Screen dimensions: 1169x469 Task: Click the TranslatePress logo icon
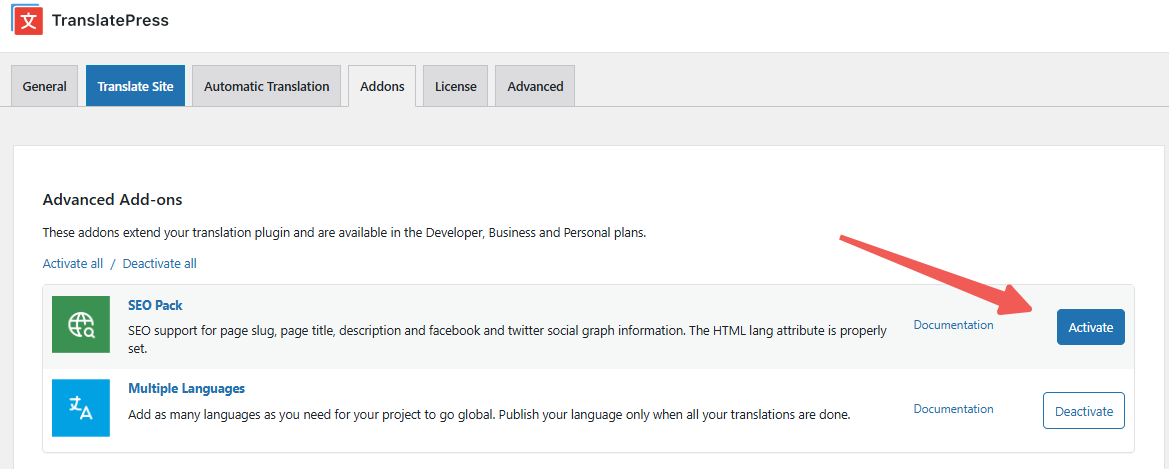pyautogui.click(x=28, y=20)
